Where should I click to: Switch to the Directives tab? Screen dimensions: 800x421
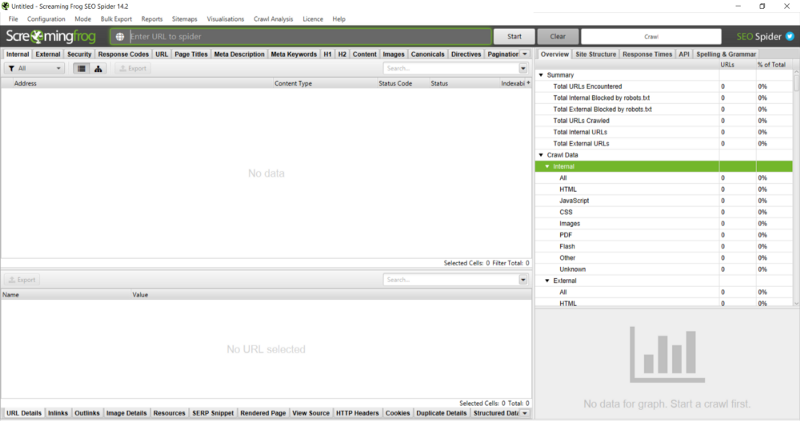coord(466,54)
